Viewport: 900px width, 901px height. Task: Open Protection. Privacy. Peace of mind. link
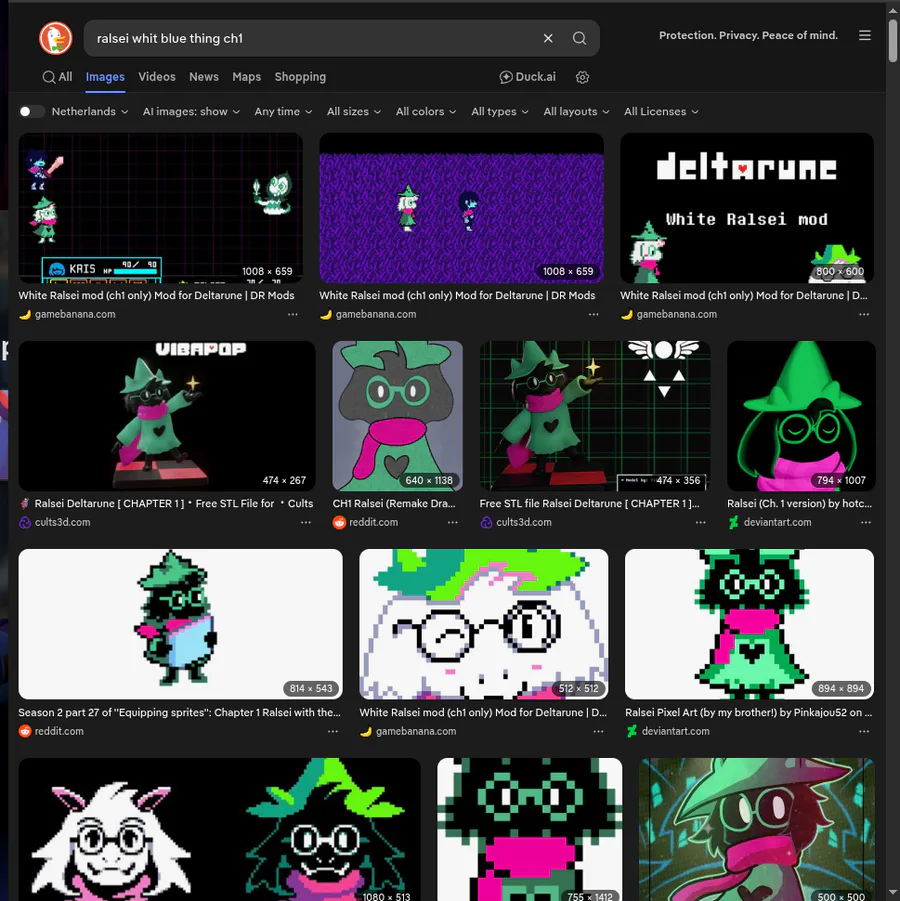(748, 36)
